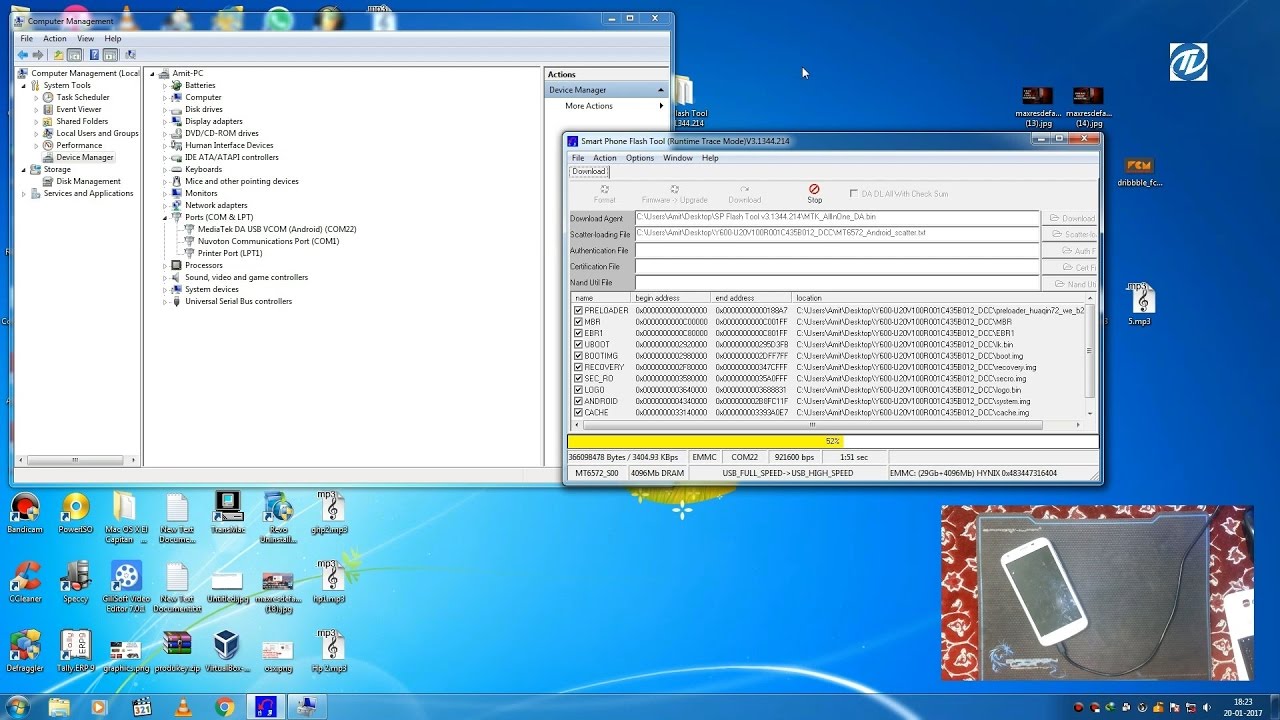Uncheck EBR1 partition checkbox
The height and width of the screenshot is (720, 1280).
tap(578, 333)
